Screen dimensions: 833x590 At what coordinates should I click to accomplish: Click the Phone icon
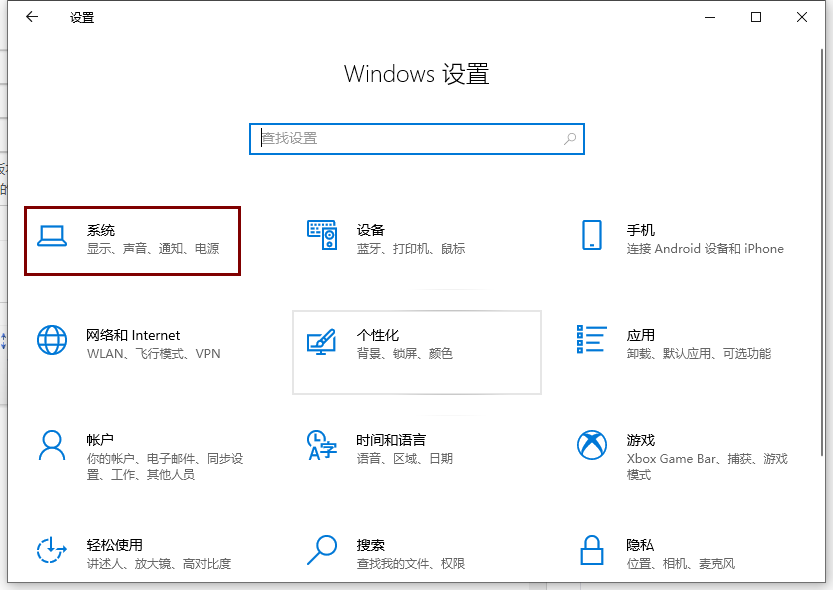click(591, 236)
